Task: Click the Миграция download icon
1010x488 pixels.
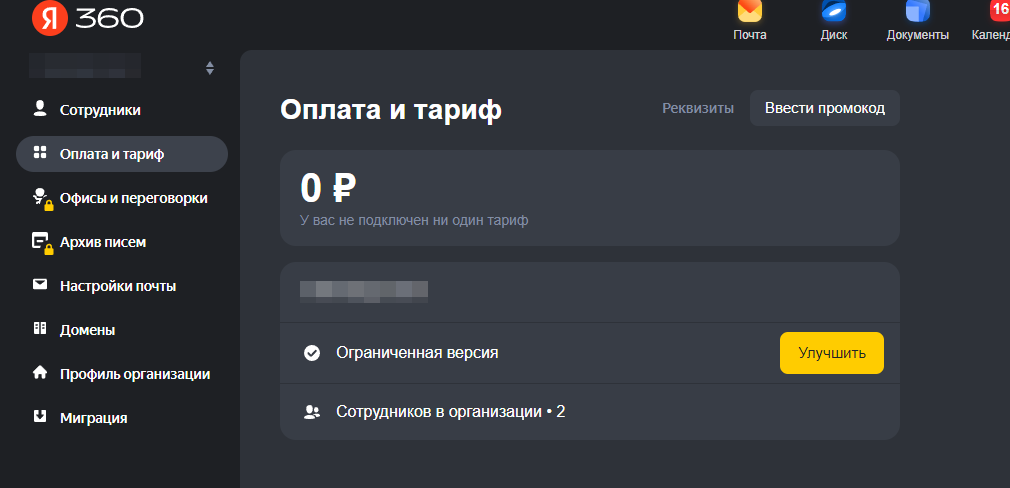Action: click(x=40, y=416)
